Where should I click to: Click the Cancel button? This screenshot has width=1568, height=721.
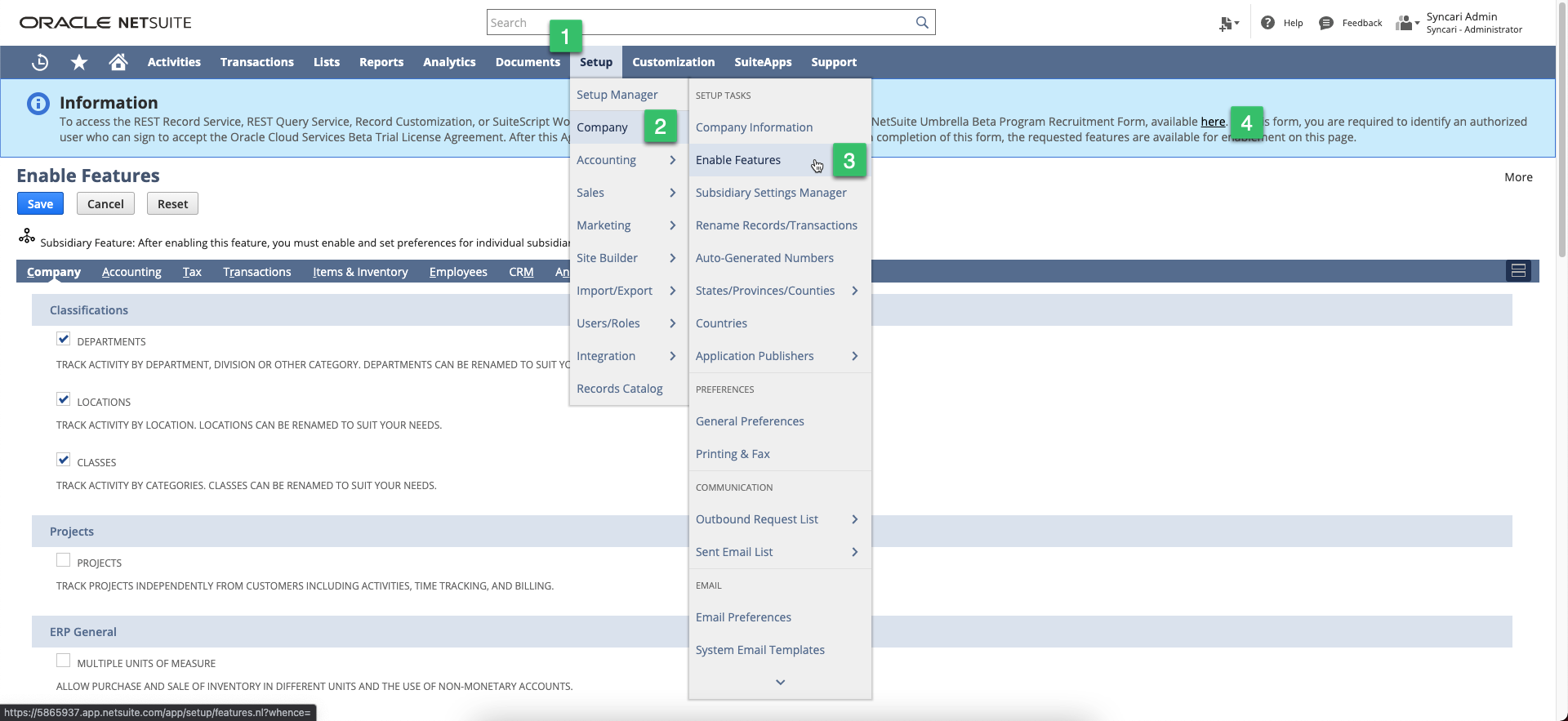(x=105, y=204)
